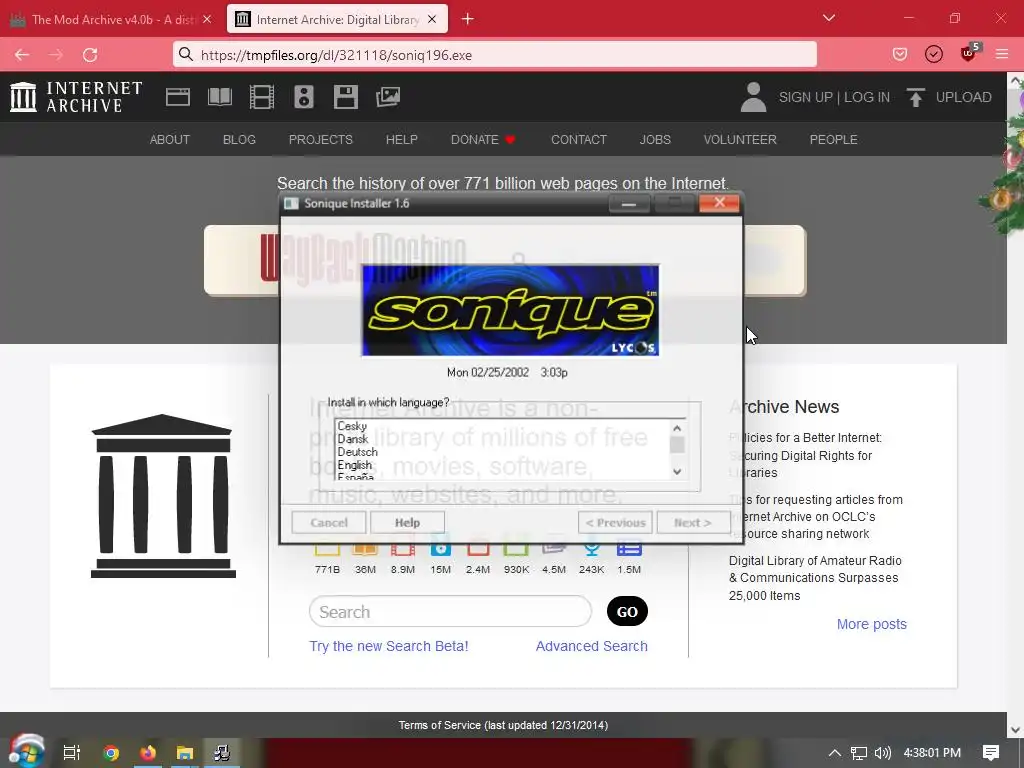Image resolution: width=1024 pixels, height=768 pixels.
Task: Show hidden tray icons chevron
Action: pos(834,753)
